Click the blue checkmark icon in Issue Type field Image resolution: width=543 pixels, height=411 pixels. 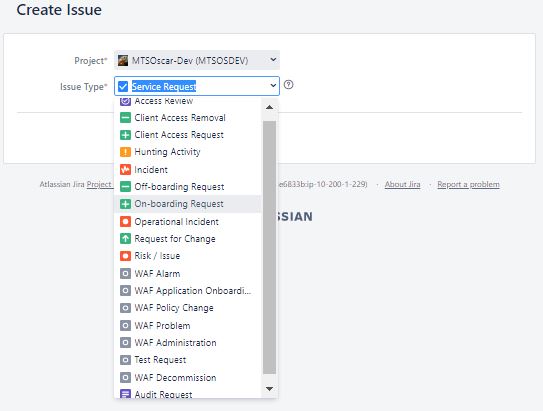[123, 86]
